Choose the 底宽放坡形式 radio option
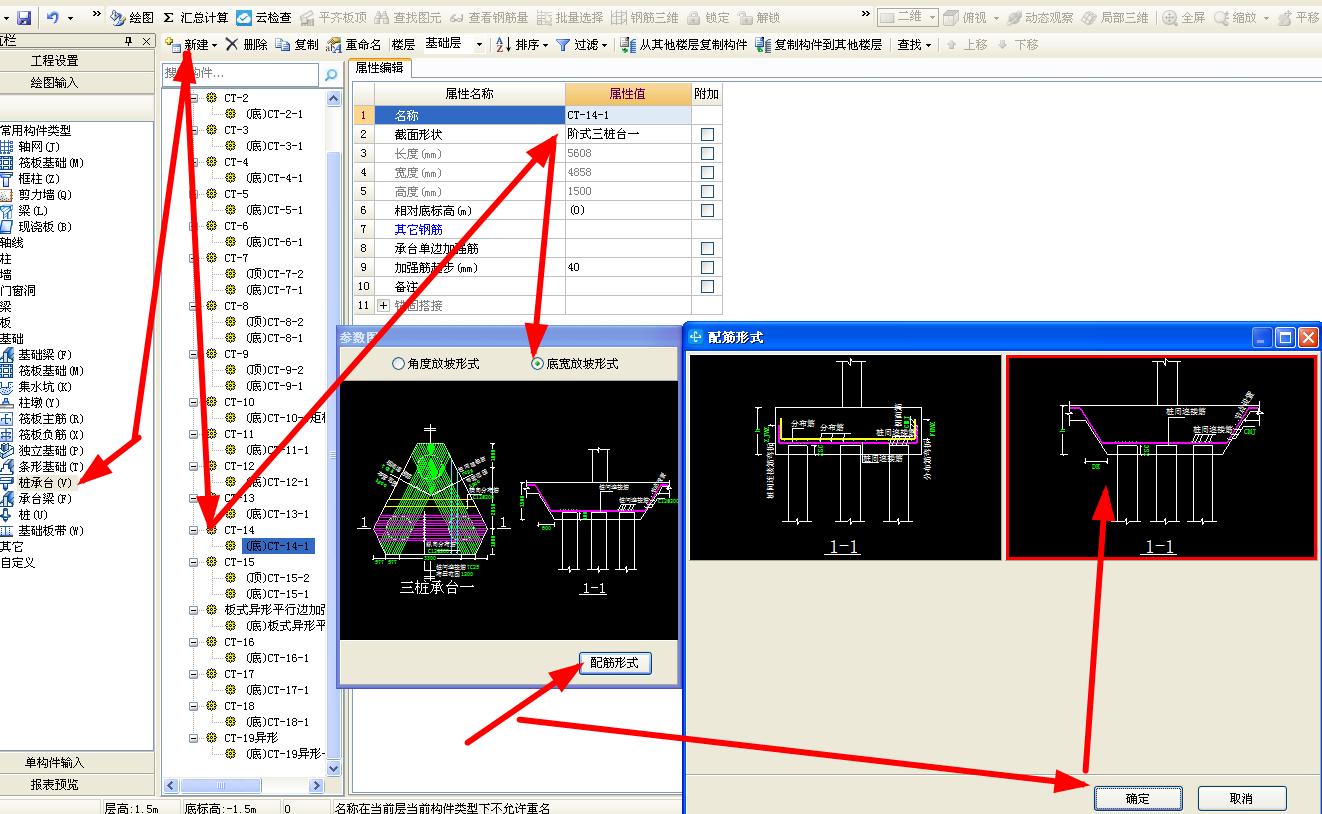The width and height of the screenshot is (1322, 814). (x=537, y=364)
